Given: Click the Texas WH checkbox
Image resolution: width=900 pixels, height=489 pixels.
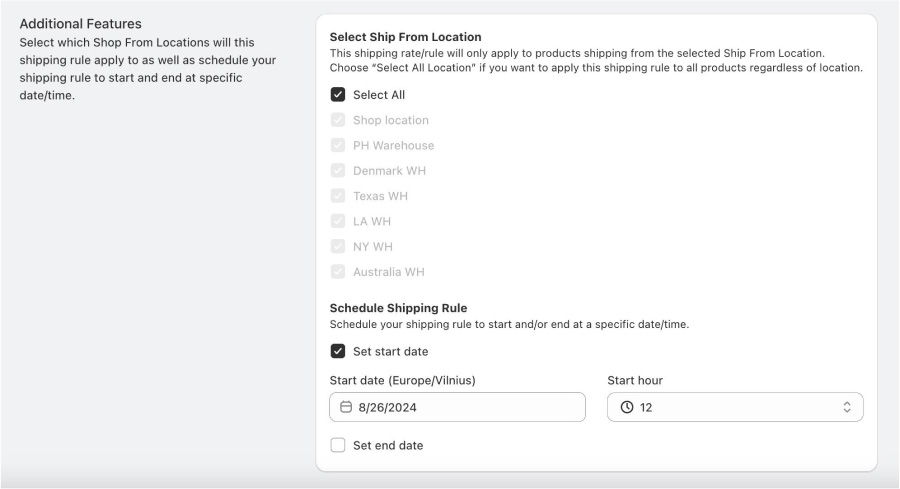Looking at the screenshot, I should (338, 196).
